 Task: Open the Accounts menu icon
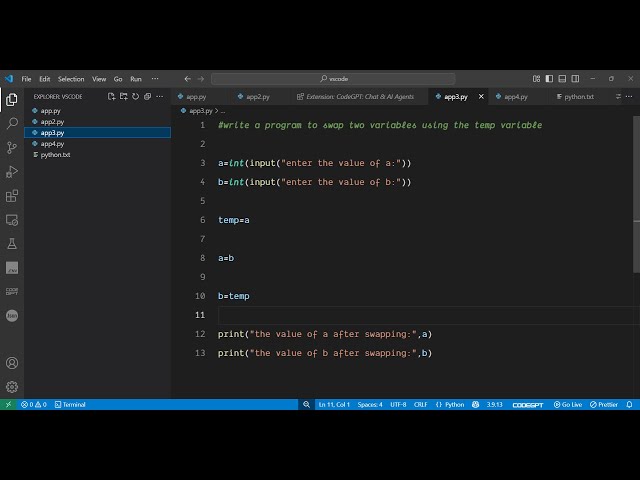12,363
